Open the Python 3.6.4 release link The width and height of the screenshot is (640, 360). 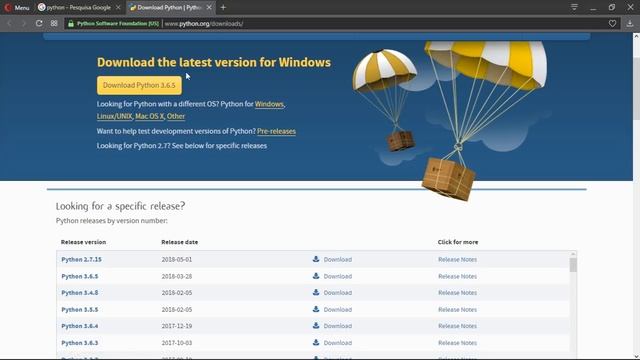click(80, 326)
